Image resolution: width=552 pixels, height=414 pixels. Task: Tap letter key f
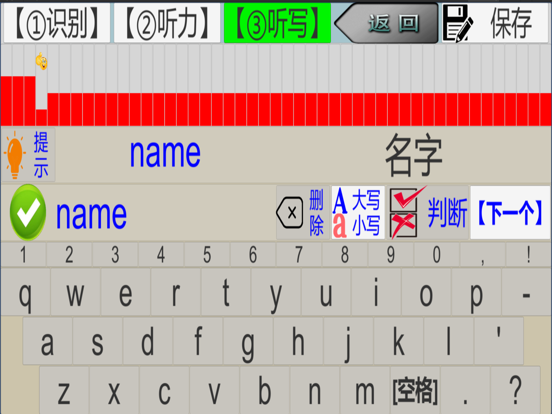pos(198,341)
